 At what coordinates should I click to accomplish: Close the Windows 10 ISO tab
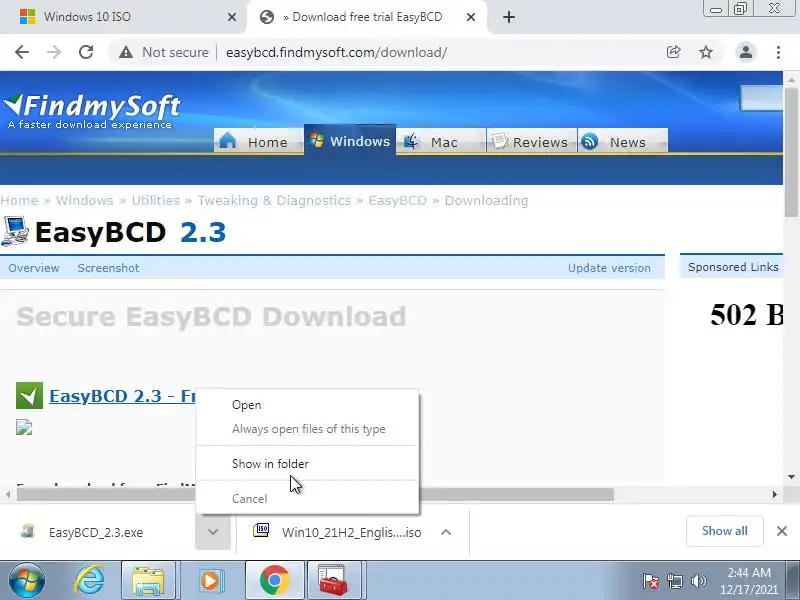tap(232, 17)
